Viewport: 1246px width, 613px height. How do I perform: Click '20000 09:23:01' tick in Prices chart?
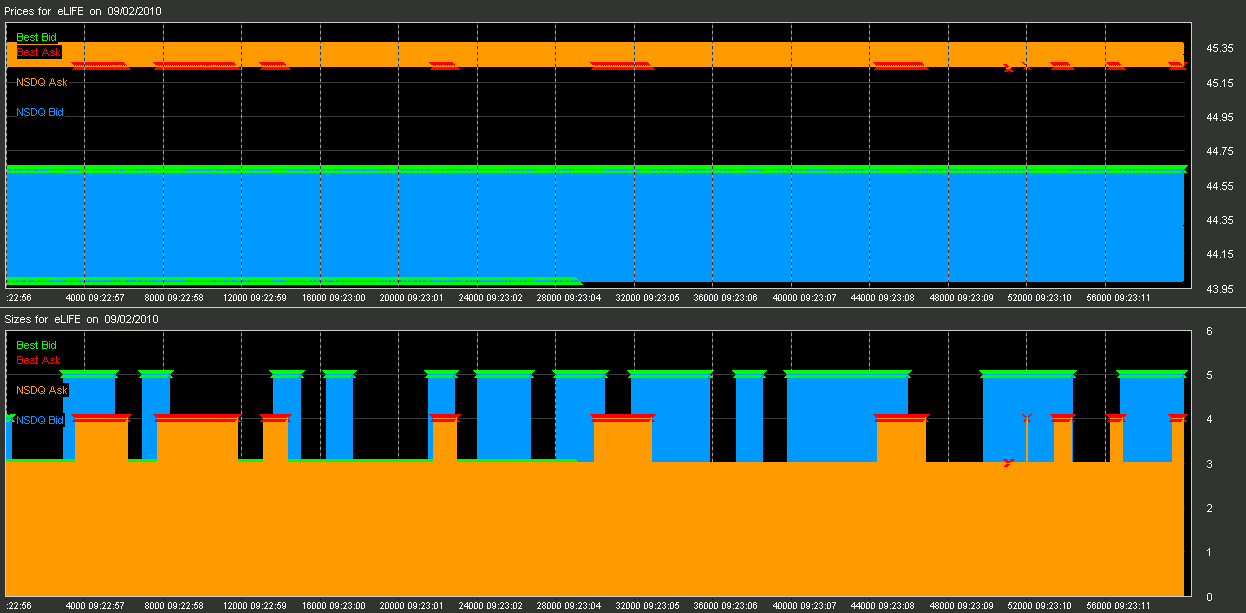click(412, 298)
